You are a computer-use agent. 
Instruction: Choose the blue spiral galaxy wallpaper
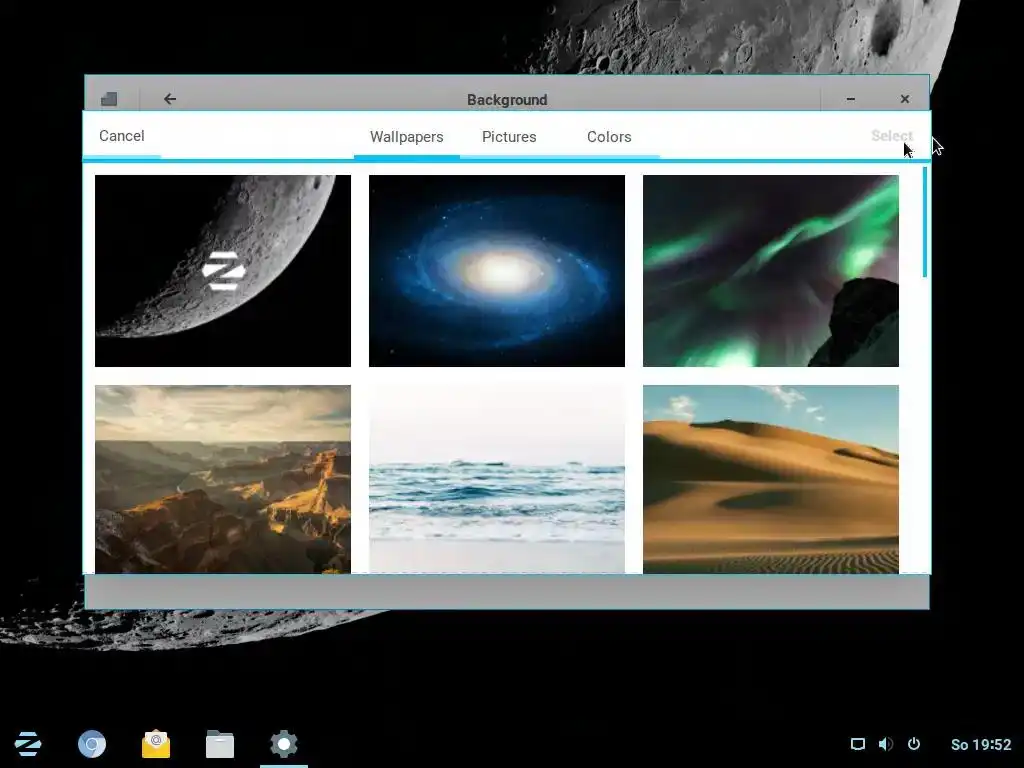[496, 271]
